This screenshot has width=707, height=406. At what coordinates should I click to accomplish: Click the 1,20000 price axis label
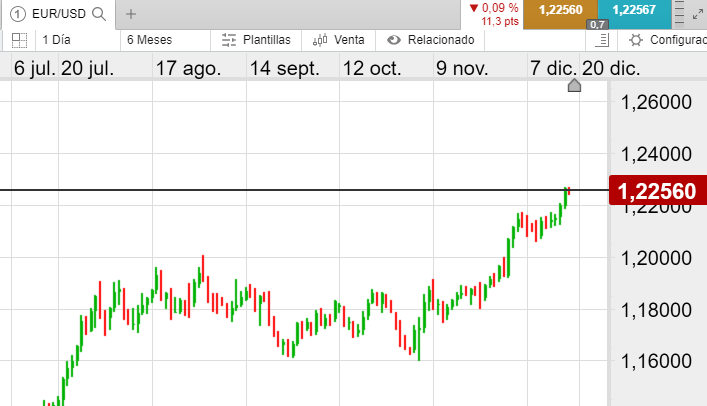pos(656,258)
